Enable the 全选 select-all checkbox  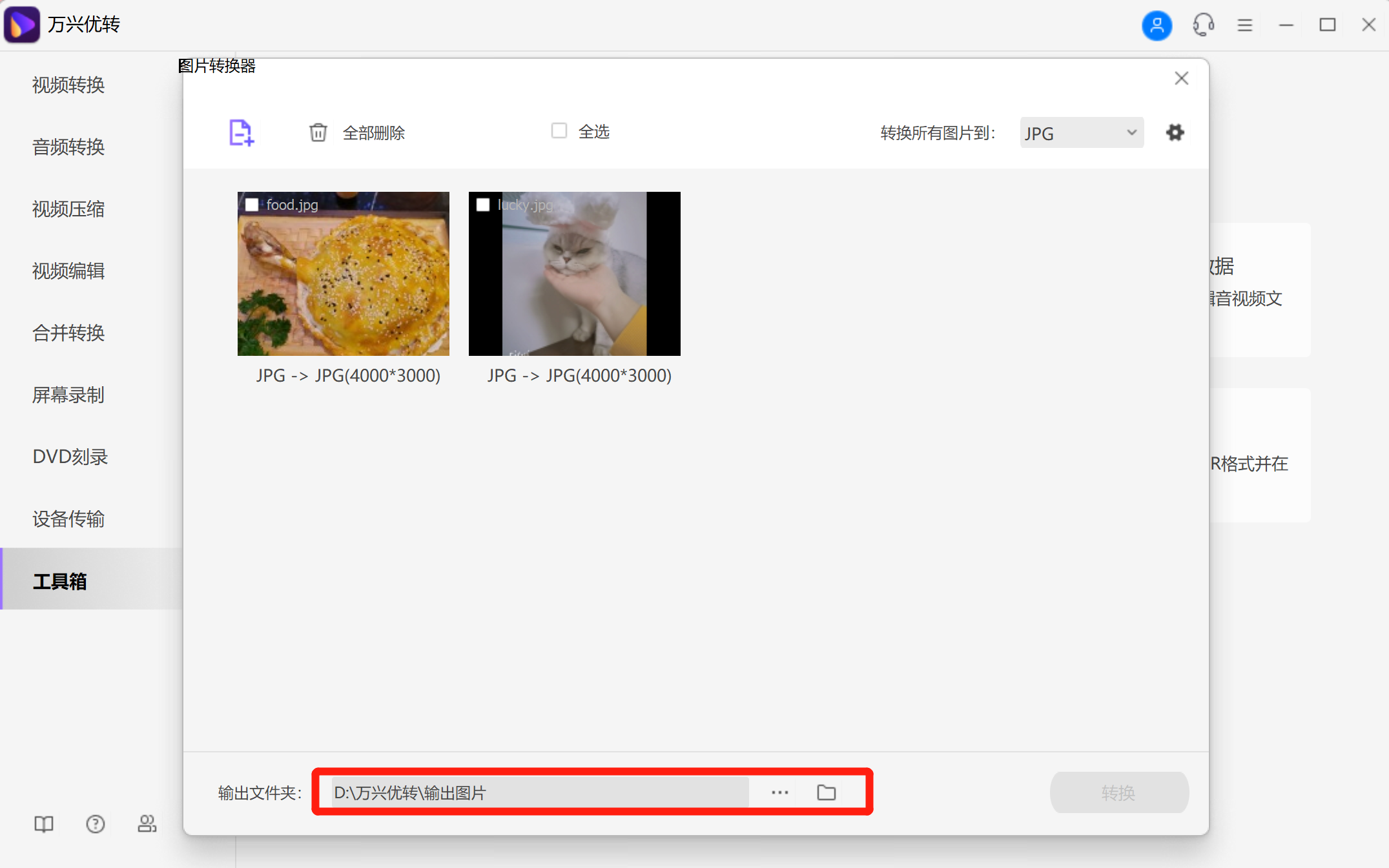click(x=558, y=130)
